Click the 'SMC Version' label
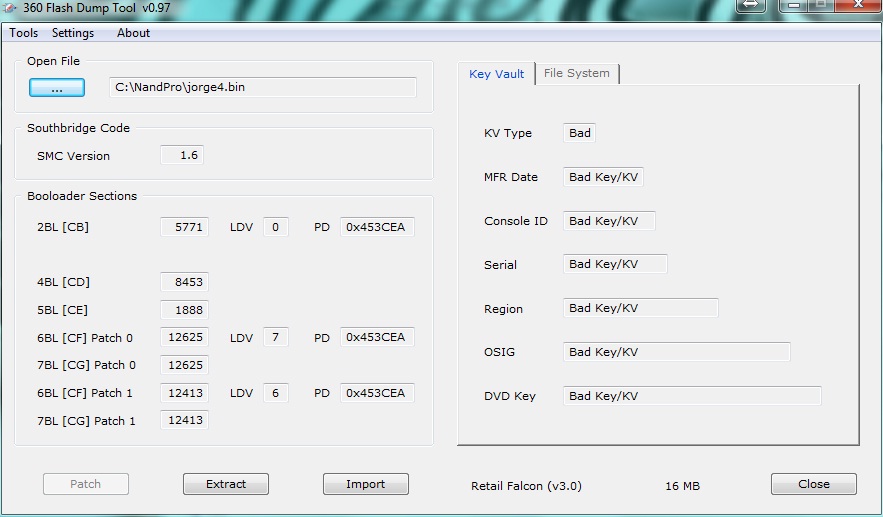 pyautogui.click(x=73, y=156)
